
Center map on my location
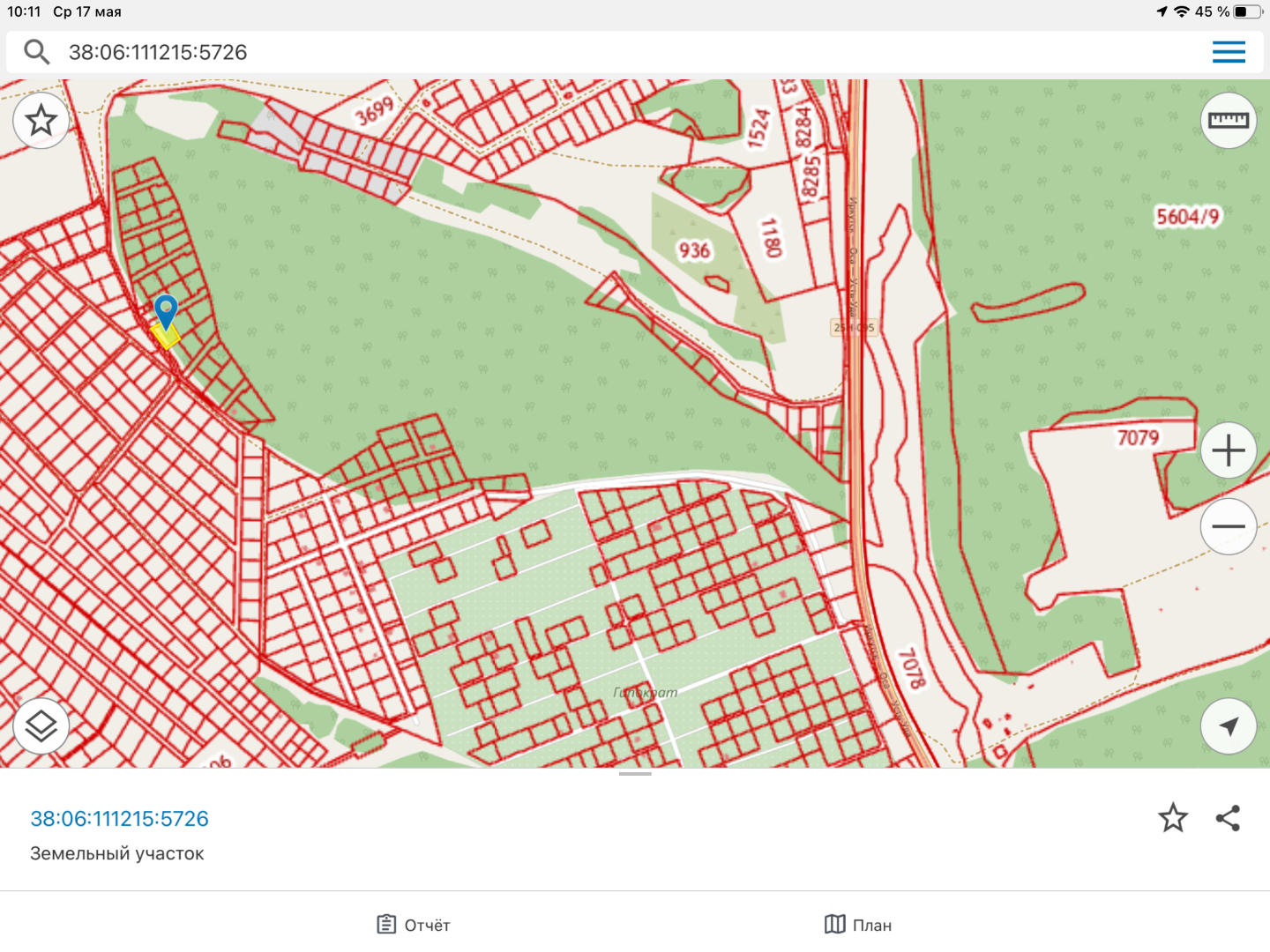(x=1229, y=725)
